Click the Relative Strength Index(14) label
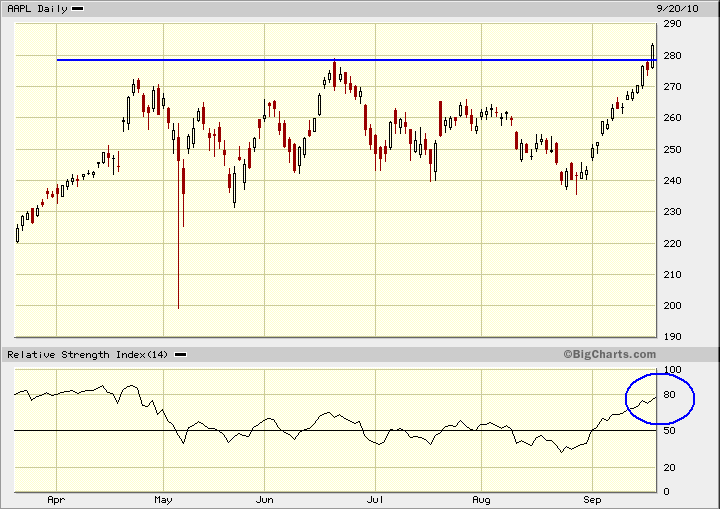The height and width of the screenshot is (509, 720). [x=87, y=355]
